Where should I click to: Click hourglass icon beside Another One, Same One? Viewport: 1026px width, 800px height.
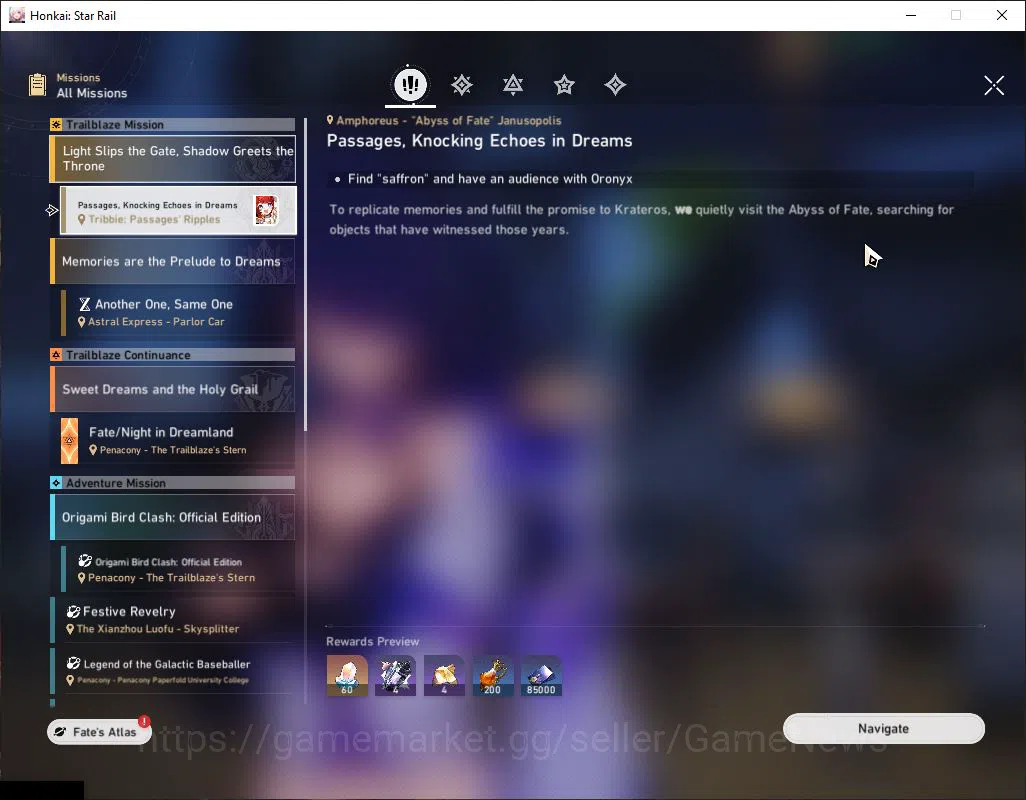pyautogui.click(x=84, y=304)
